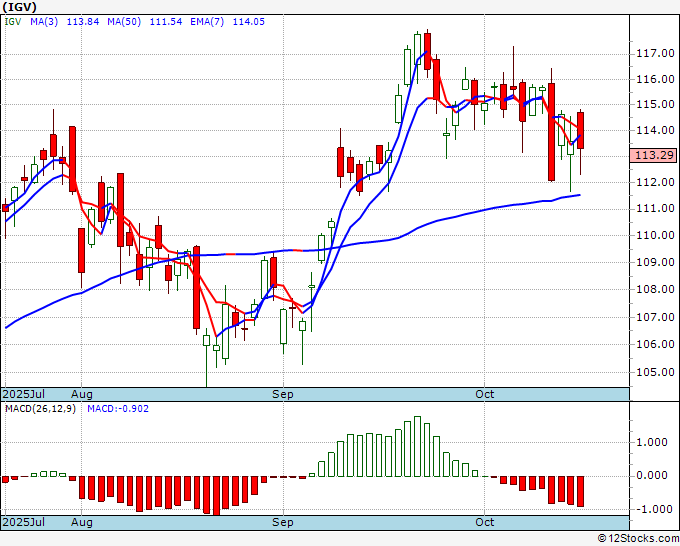Click the 115.00 price axis label
680x546 pixels.
pos(655,105)
